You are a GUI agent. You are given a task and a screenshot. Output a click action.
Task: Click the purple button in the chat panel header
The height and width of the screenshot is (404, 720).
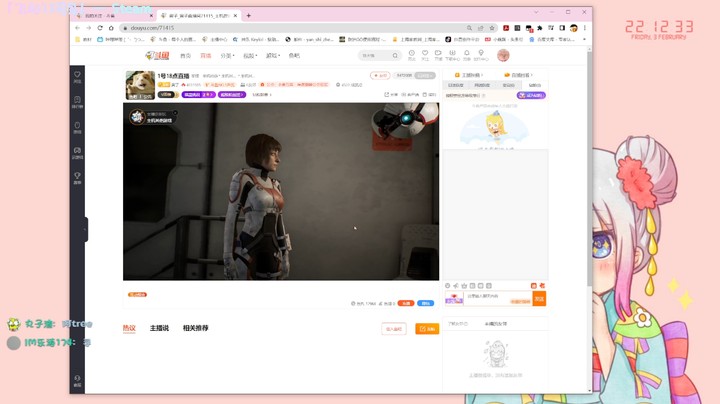[x=531, y=95]
